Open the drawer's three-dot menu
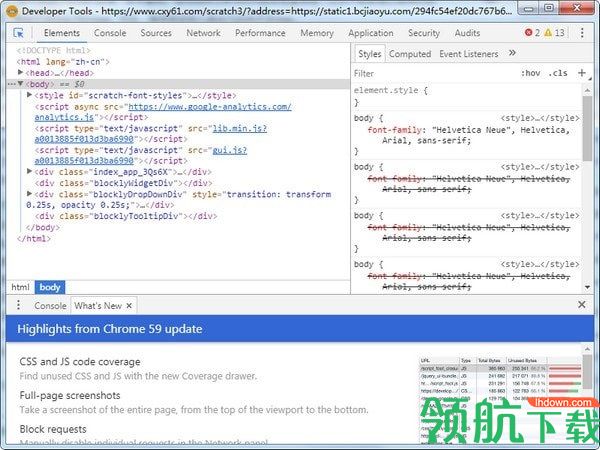This screenshot has width=600, height=450. [18, 305]
